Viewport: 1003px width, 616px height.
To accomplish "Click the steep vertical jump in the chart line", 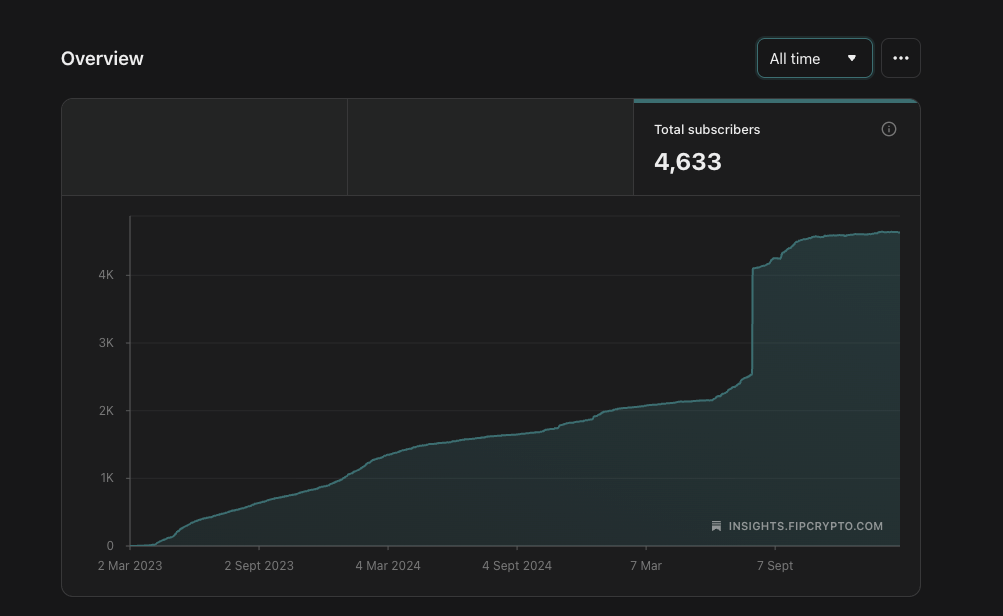I will [752, 320].
